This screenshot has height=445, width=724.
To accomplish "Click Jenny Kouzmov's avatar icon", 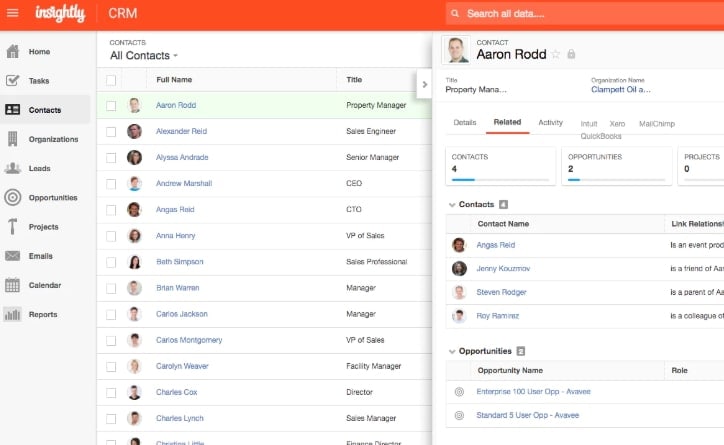I will pos(459,268).
